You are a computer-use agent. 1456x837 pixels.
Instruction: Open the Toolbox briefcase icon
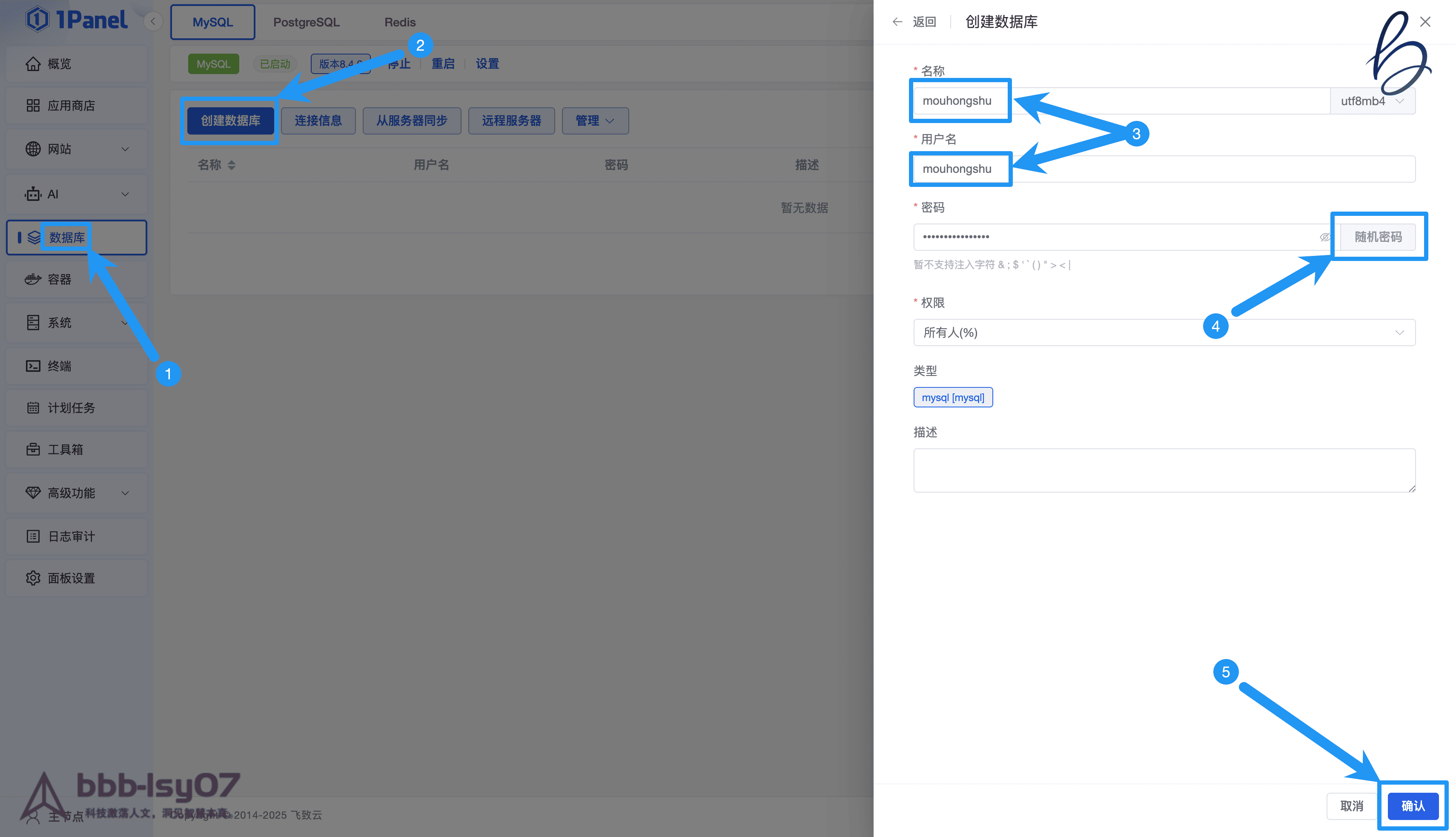[x=33, y=450]
